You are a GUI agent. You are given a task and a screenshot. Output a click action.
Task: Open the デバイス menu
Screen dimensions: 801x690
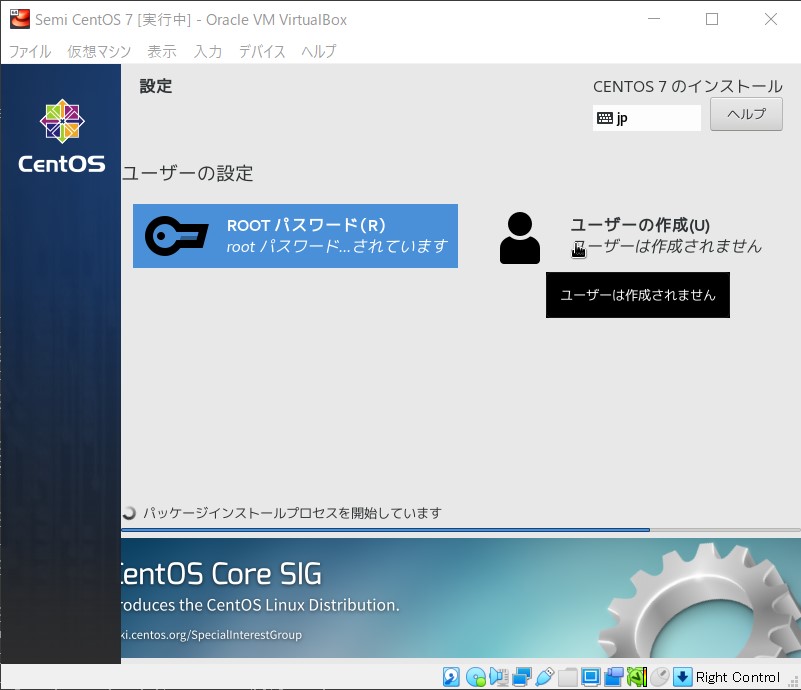coord(262,51)
